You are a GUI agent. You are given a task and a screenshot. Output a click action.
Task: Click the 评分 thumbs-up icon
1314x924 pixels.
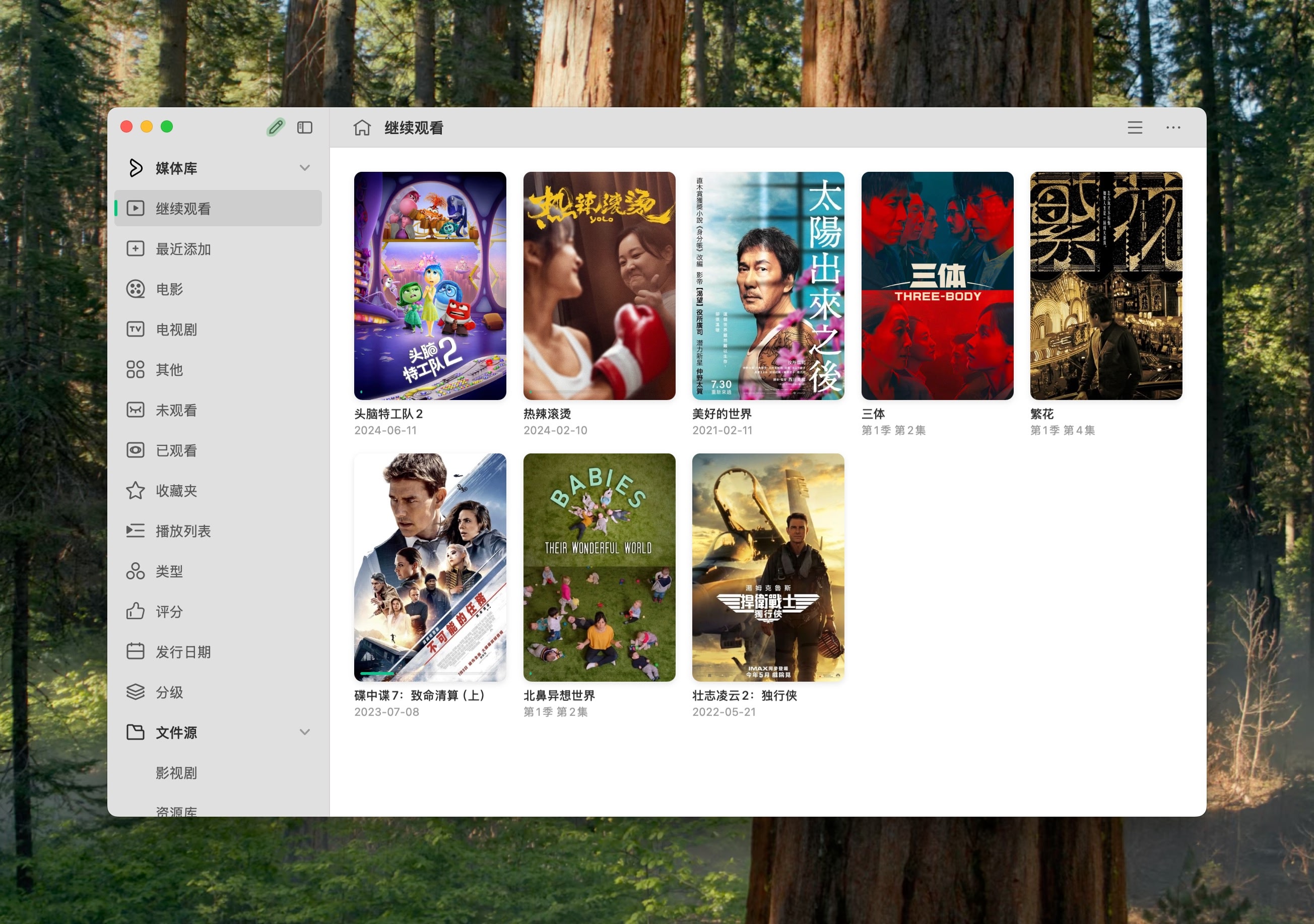point(136,611)
